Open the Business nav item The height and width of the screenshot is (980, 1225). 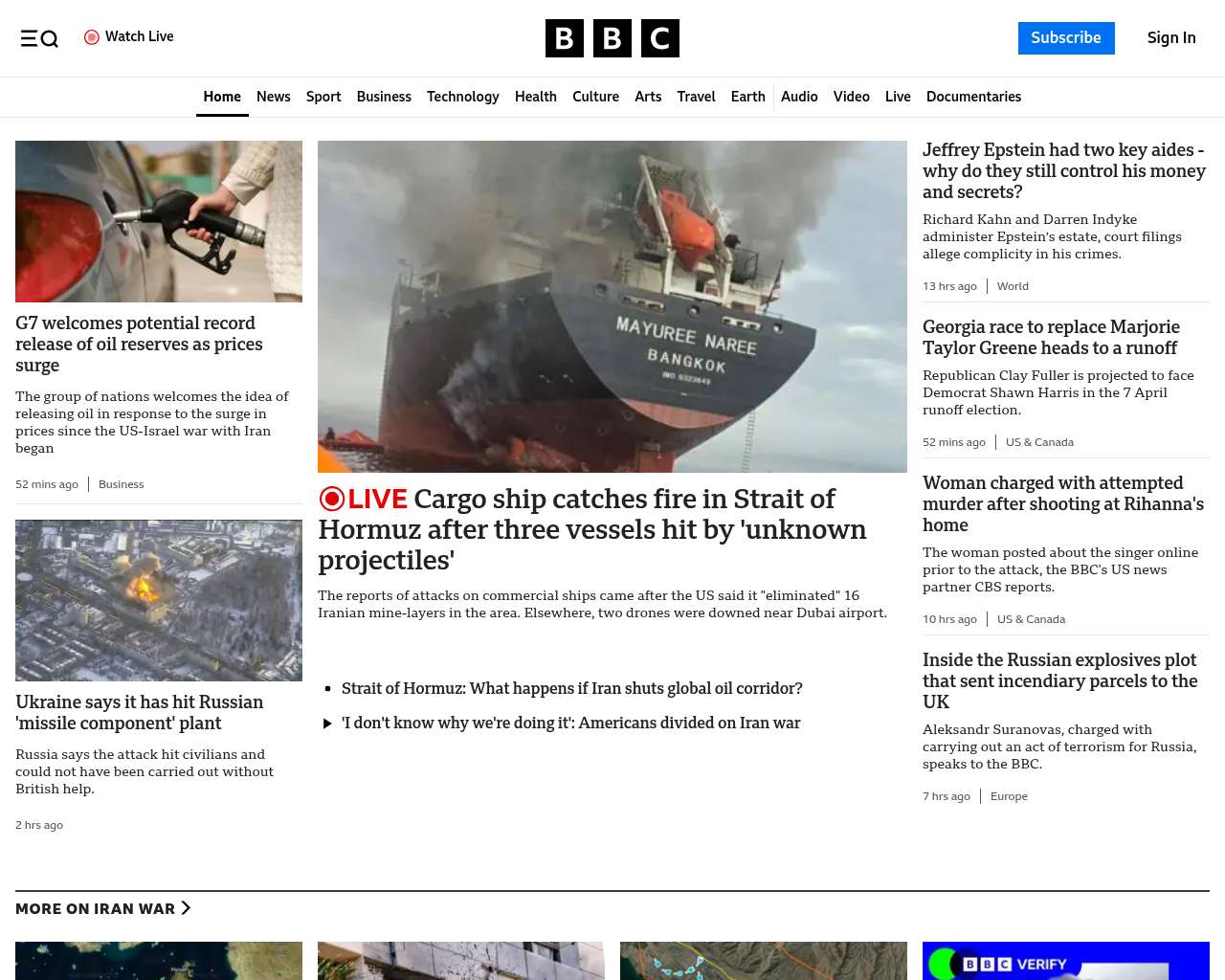(x=384, y=97)
